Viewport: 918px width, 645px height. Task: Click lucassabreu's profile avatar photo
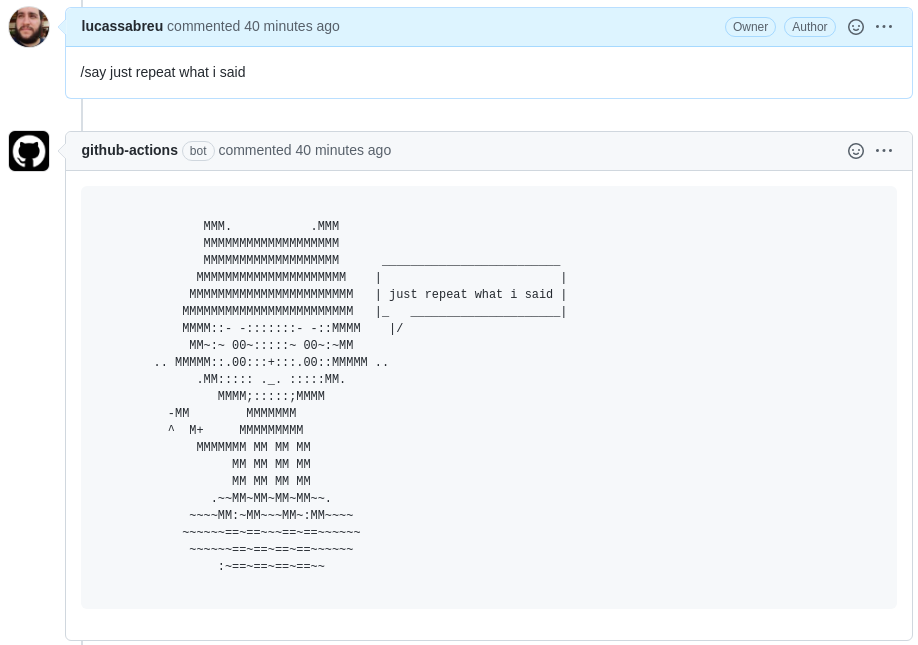tap(29, 27)
